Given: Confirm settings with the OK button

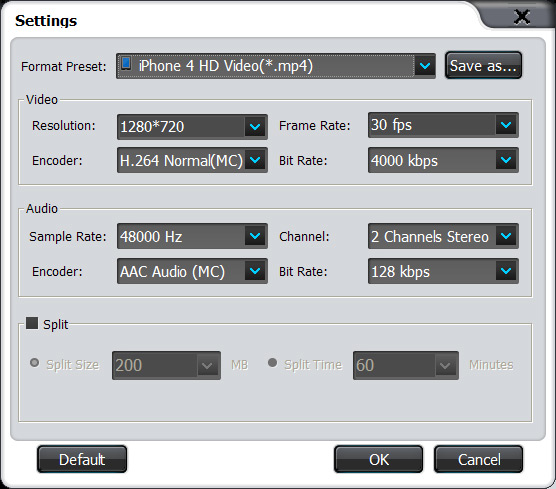Looking at the screenshot, I should click(x=378, y=459).
